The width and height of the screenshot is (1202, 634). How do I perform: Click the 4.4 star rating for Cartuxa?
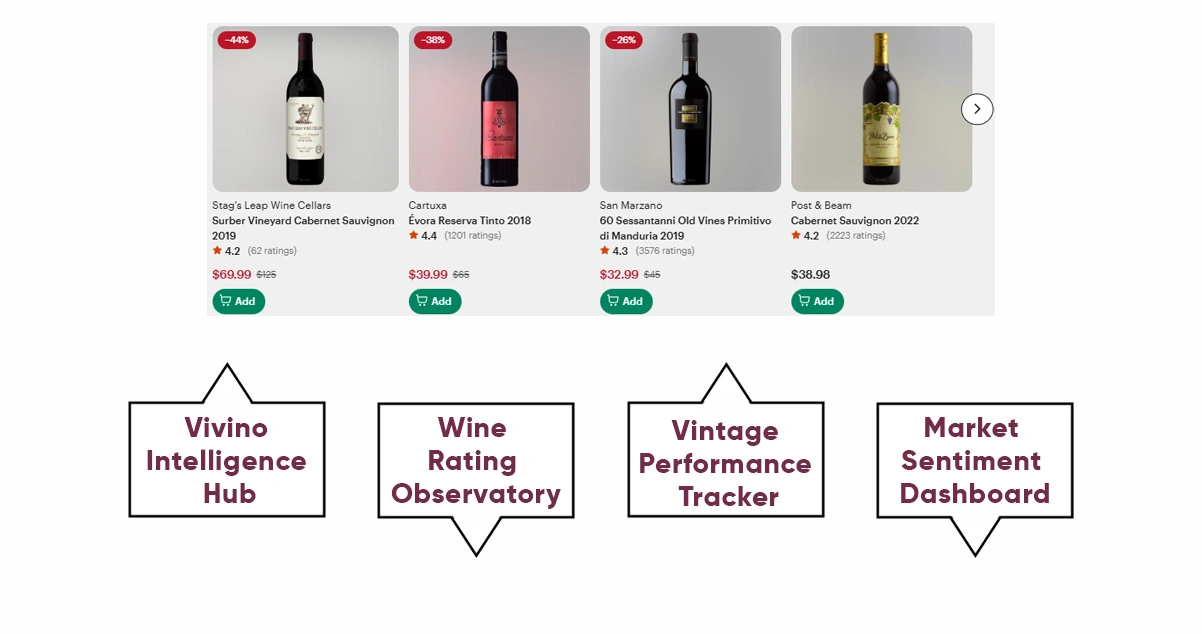423,236
